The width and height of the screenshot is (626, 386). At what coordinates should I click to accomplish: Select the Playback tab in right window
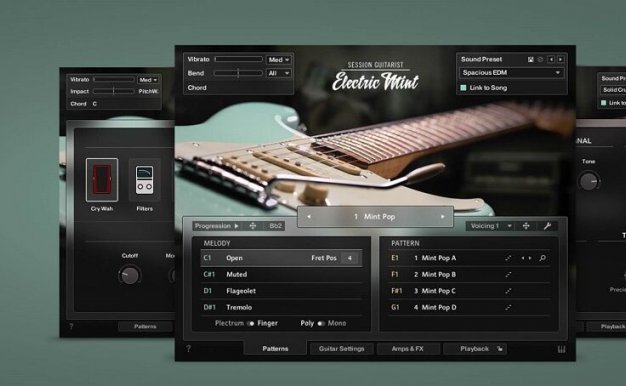point(606,327)
